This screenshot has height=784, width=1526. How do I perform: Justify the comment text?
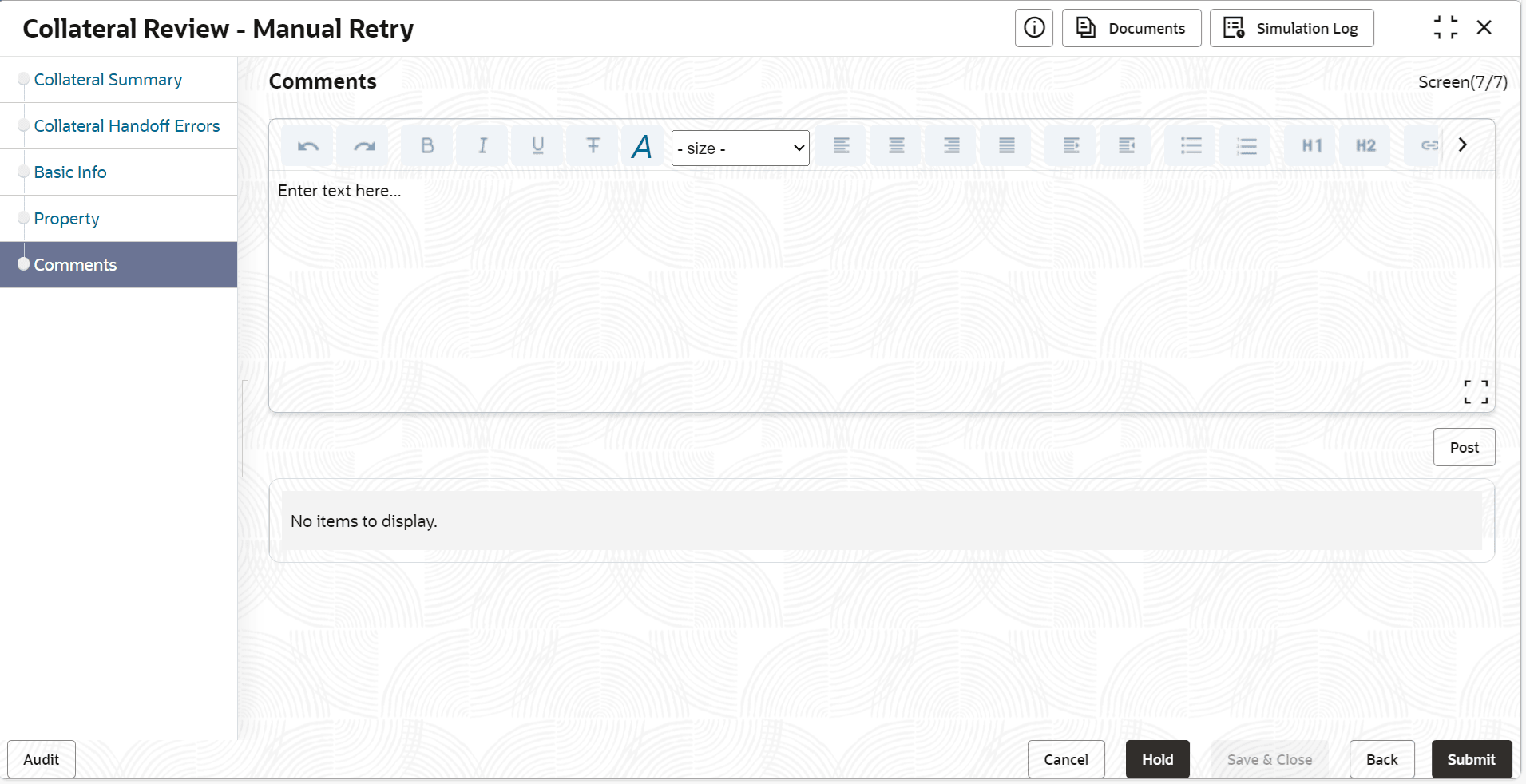[1007, 146]
